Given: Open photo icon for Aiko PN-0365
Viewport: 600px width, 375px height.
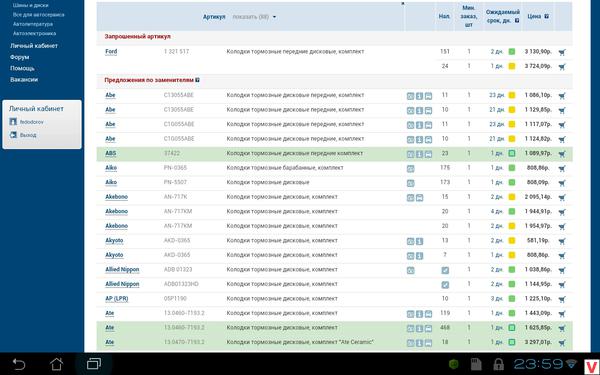Looking at the screenshot, I should [x=410, y=169].
